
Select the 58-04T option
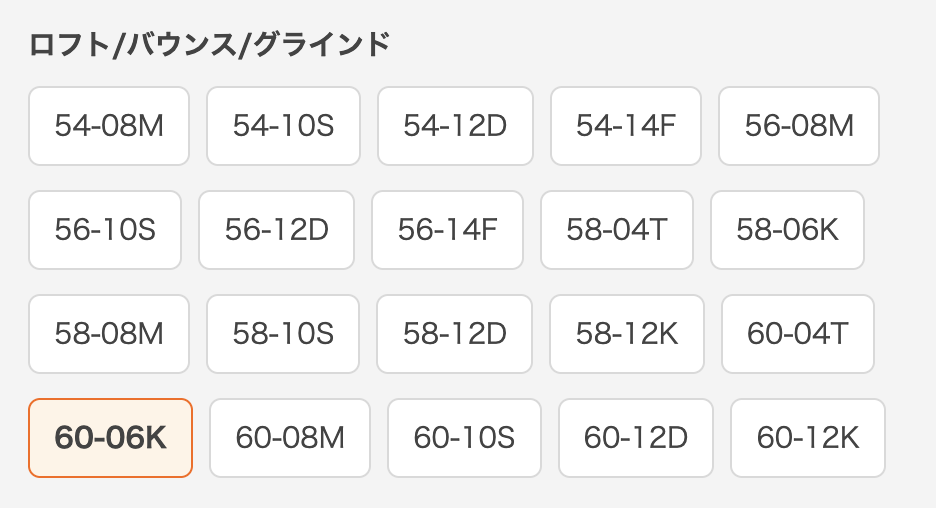click(x=617, y=230)
